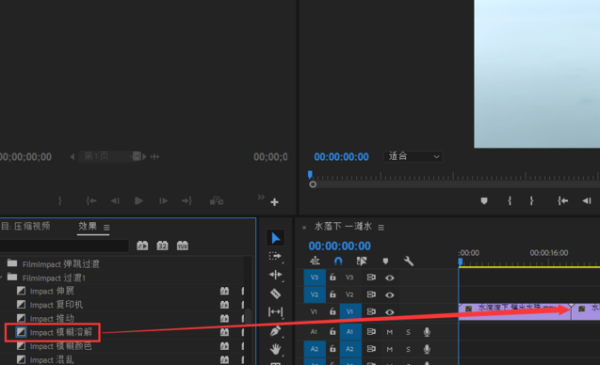This screenshot has width=600, height=365.
Task: Open the 效果 panel menu
Action: 106,228
